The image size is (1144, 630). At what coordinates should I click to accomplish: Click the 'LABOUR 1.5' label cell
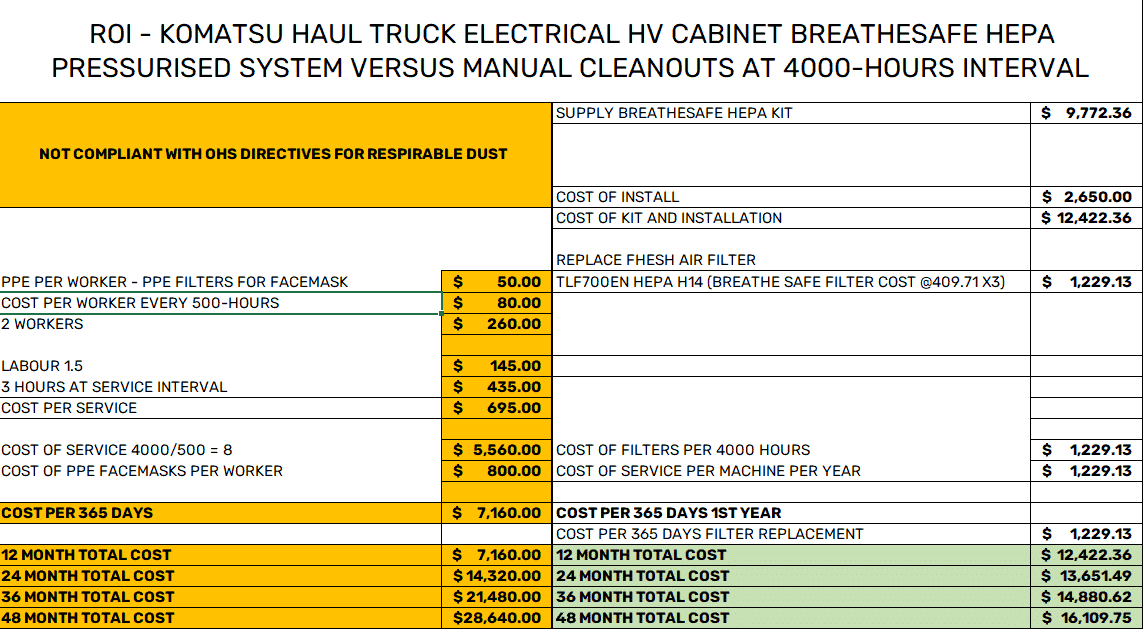click(x=220, y=366)
